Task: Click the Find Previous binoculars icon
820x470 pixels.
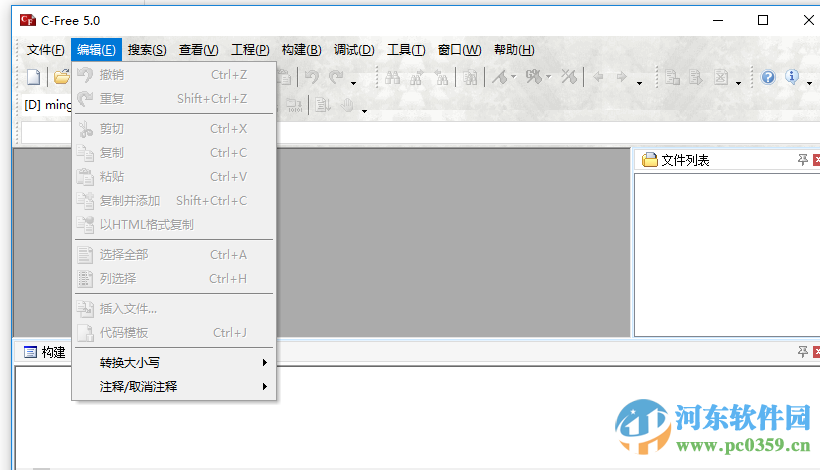Action: 441,77
